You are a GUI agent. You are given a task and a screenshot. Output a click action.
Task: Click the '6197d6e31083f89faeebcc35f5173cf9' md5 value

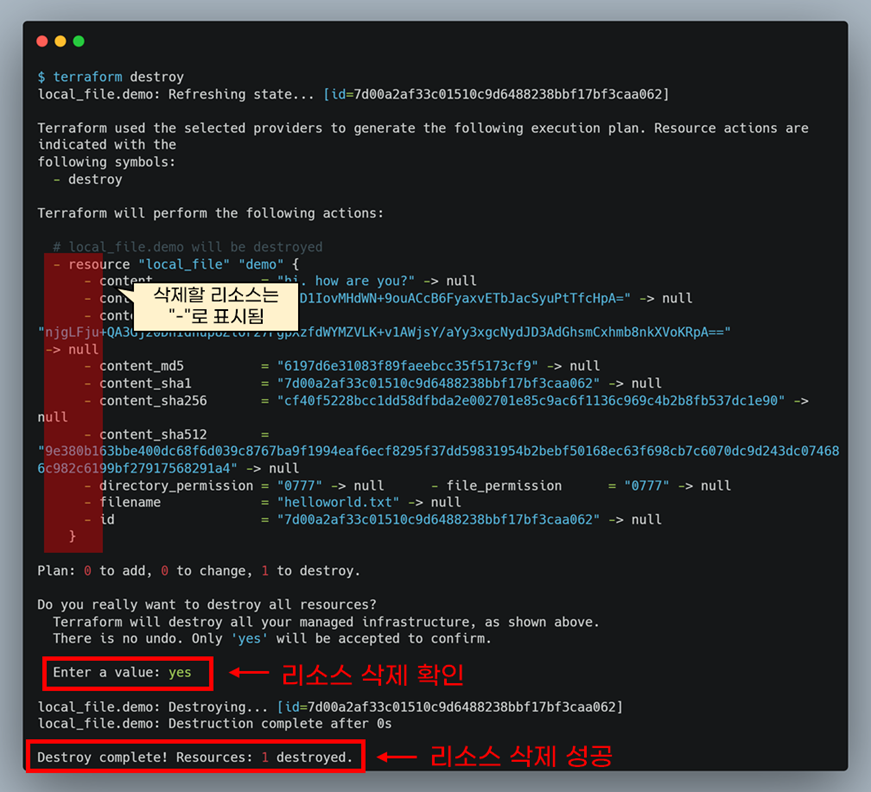pos(408,366)
